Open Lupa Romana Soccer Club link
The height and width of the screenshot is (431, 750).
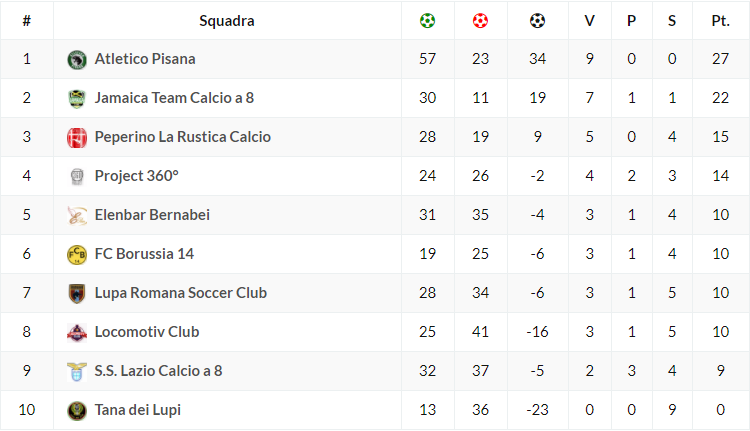click(180, 293)
